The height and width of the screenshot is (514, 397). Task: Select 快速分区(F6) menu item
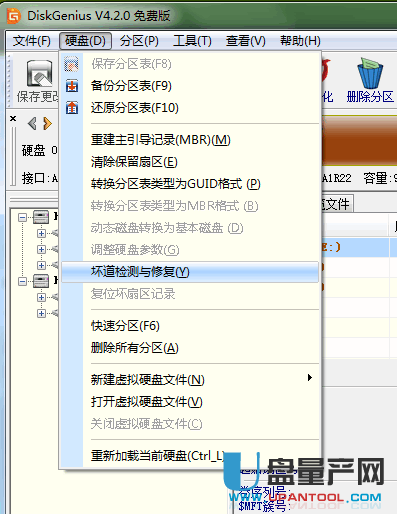pos(190,326)
